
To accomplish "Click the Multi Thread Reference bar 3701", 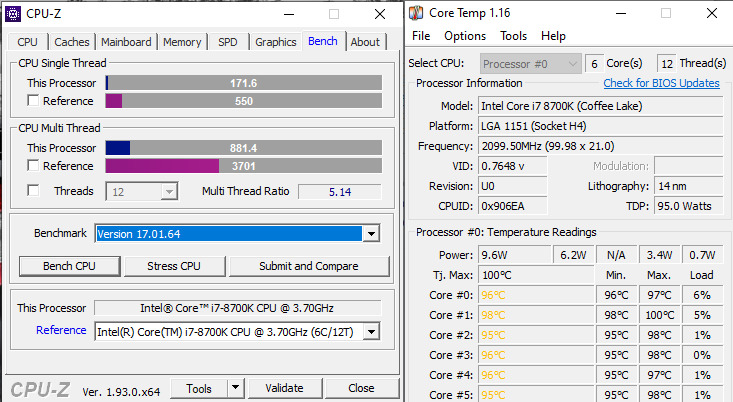I will (x=244, y=166).
